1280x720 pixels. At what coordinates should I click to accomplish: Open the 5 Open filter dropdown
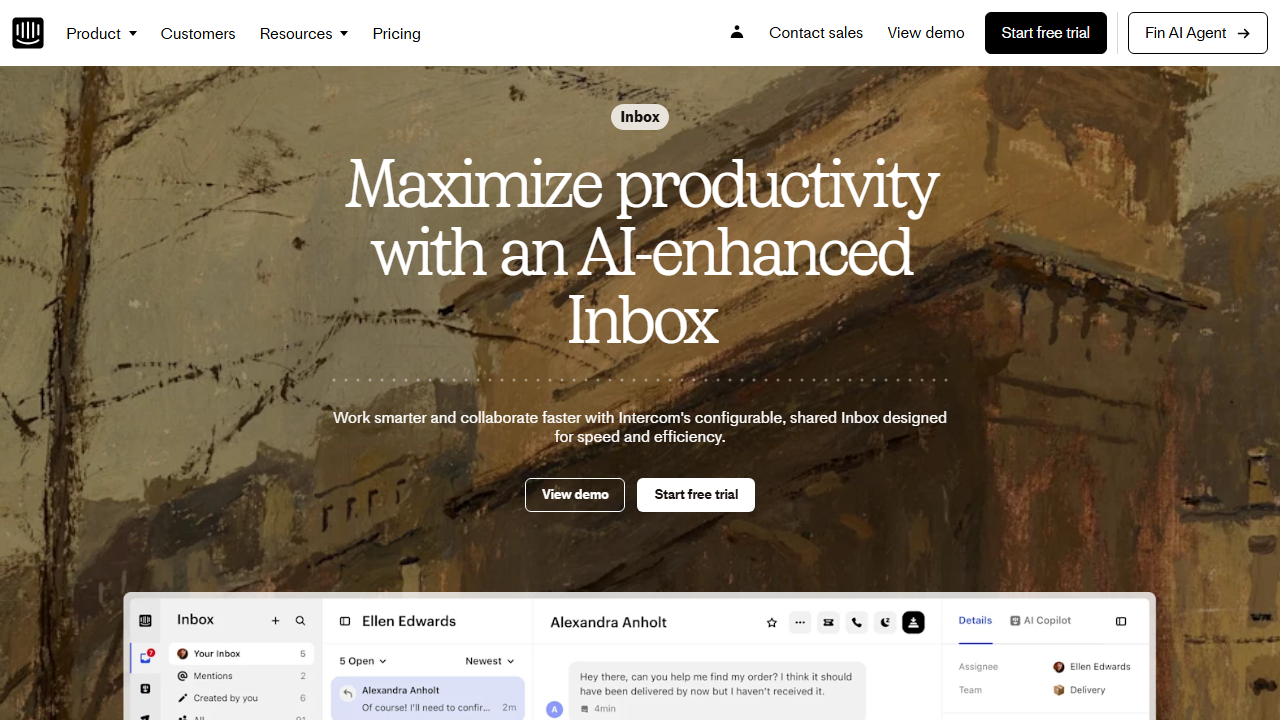tap(362, 660)
